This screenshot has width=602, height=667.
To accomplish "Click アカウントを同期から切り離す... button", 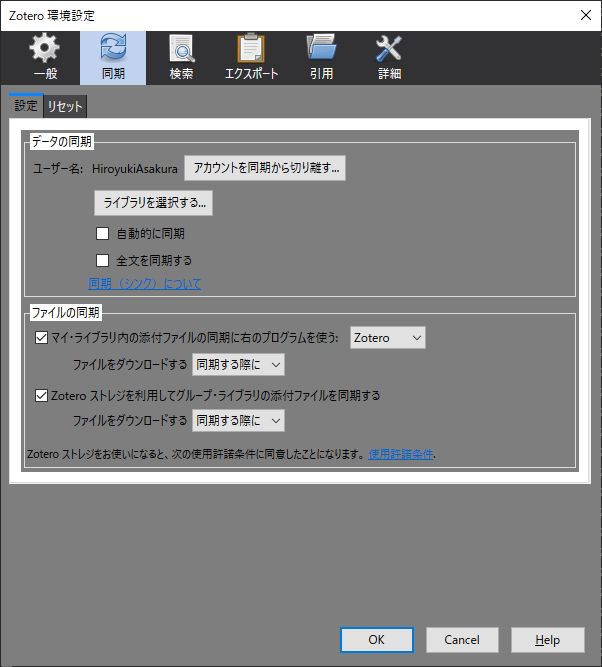I will click(265, 168).
